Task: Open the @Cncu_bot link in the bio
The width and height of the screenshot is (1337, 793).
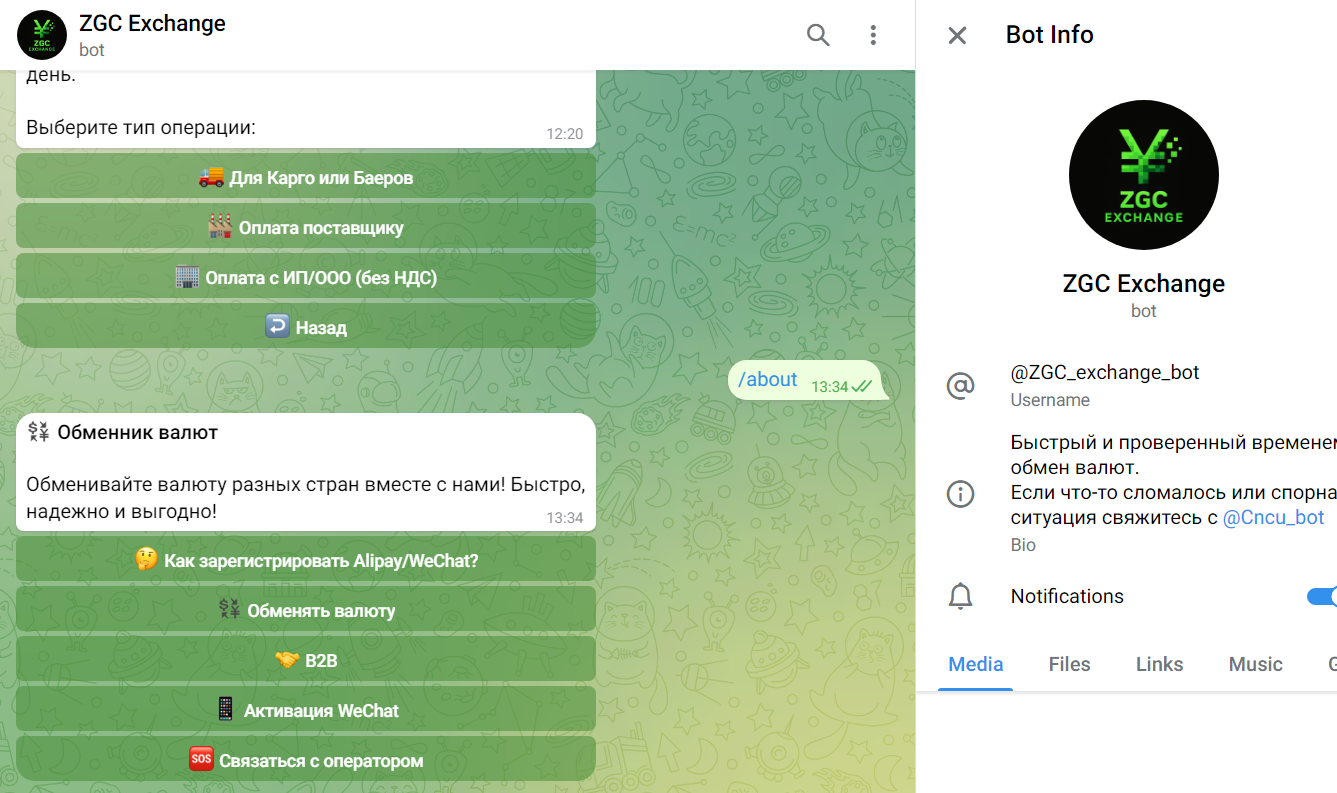Action: pos(1273,516)
